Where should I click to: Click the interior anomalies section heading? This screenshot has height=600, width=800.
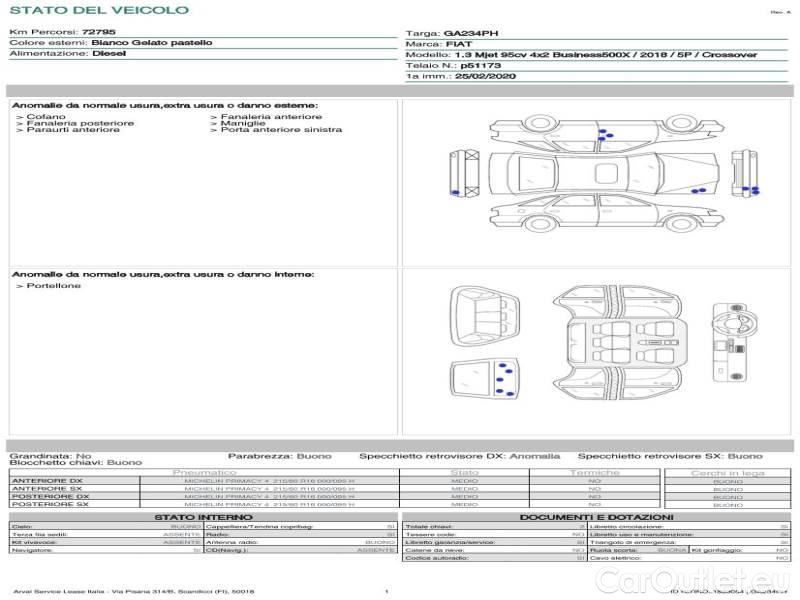[163, 274]
